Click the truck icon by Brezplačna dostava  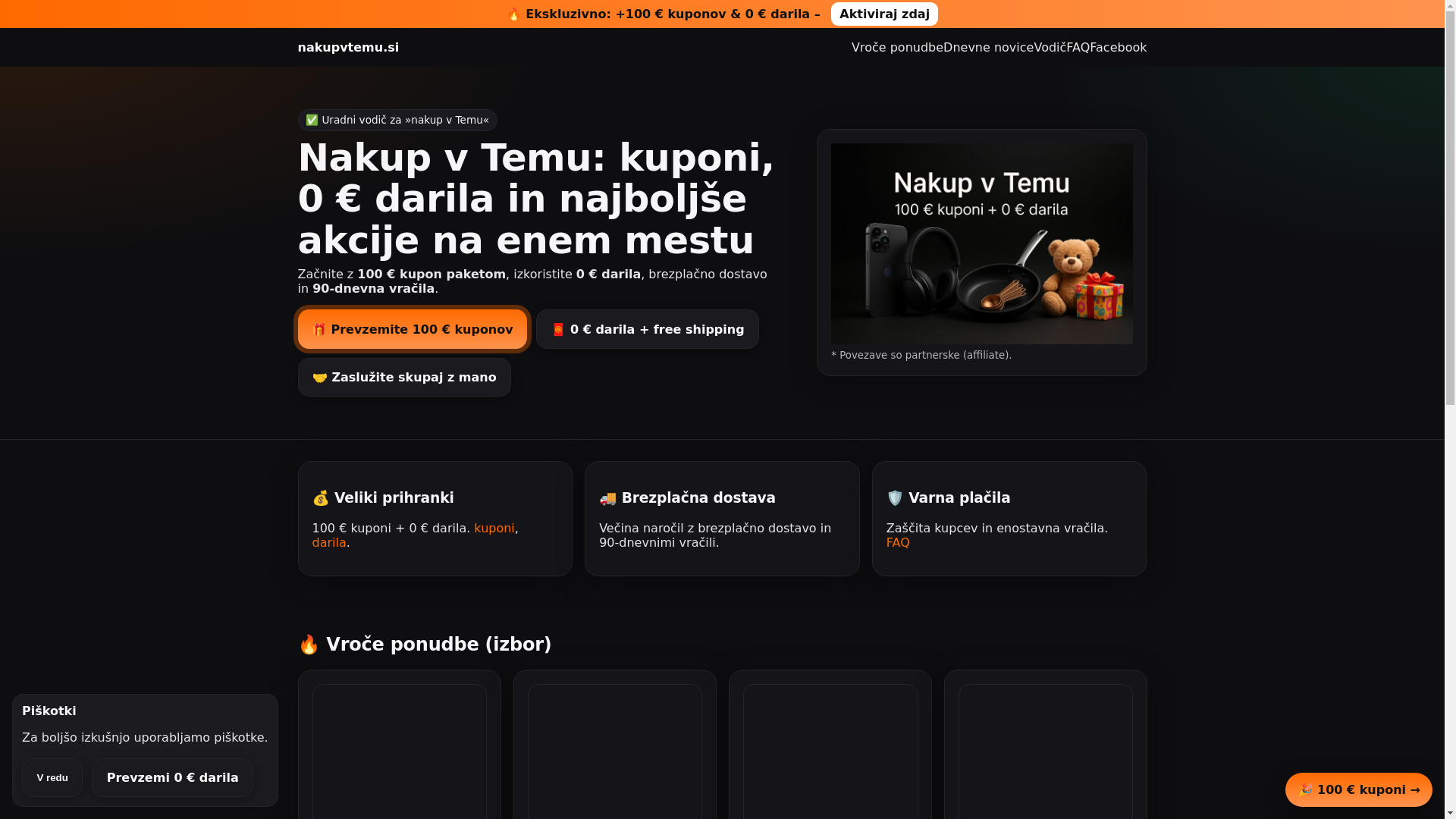tap(608, 497)
